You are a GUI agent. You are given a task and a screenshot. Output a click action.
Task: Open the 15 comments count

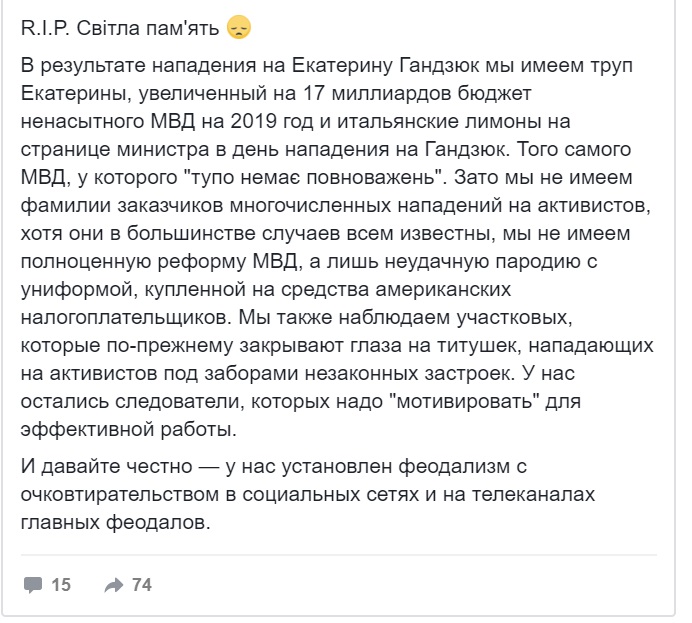click(61, 585)
